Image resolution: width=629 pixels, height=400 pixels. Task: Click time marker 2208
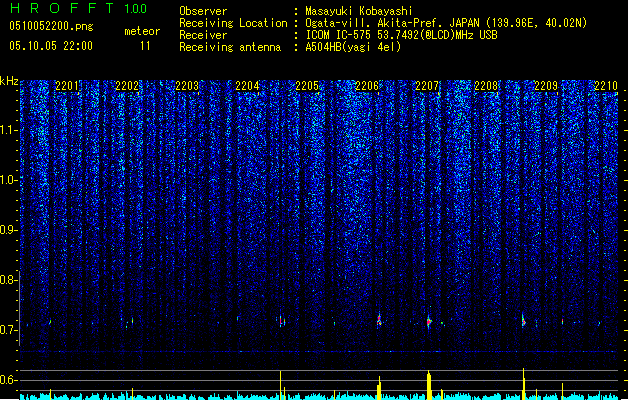[486, 86]
